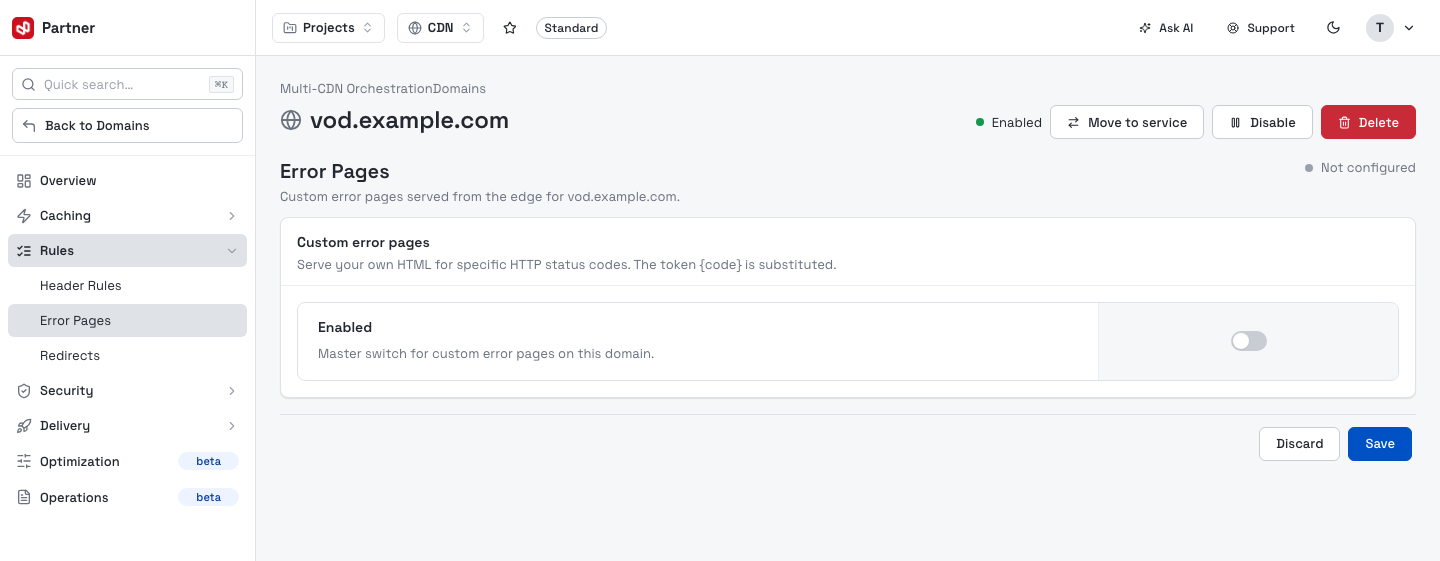Click the Quick search field

pyautogui.click(x=127, y=85)
